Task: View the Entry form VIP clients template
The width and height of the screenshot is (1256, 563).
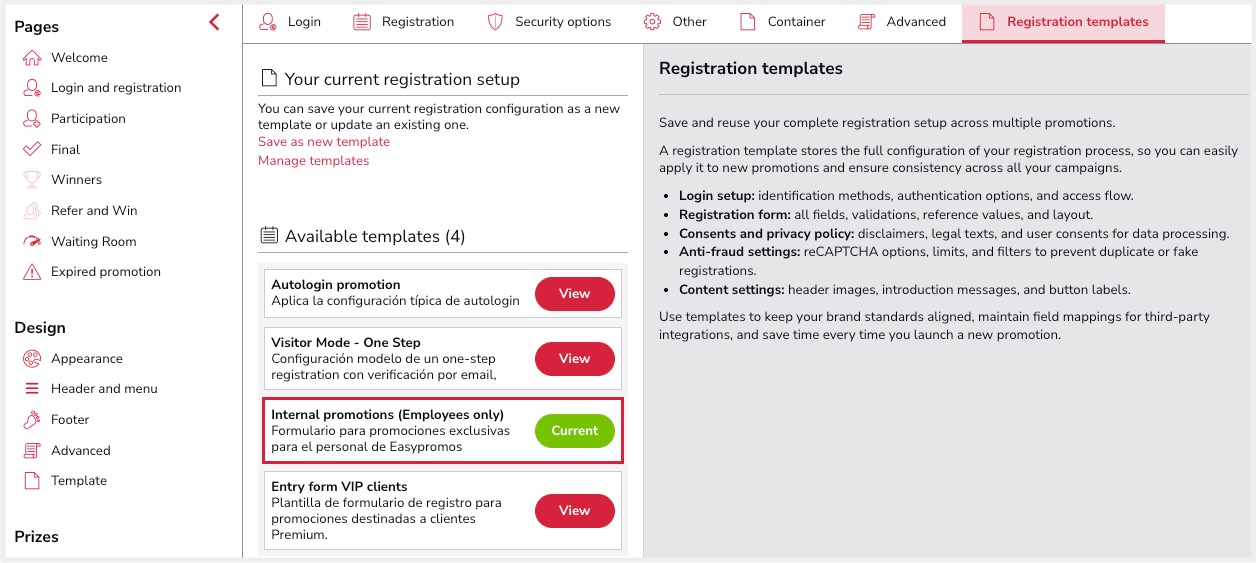Action: point(574,511)
